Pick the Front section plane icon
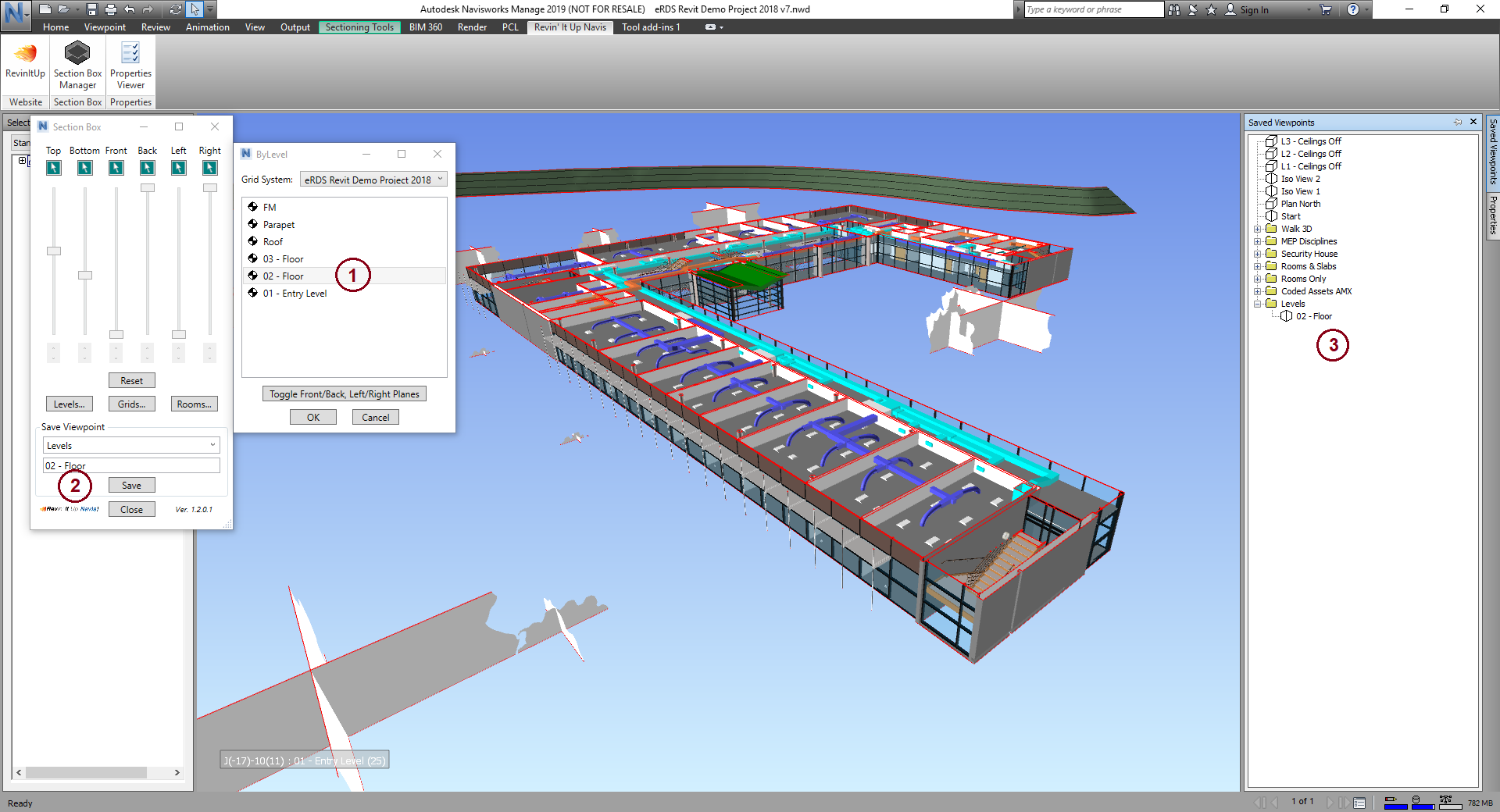Viewport: 1500px width, 812px height. 116,168
